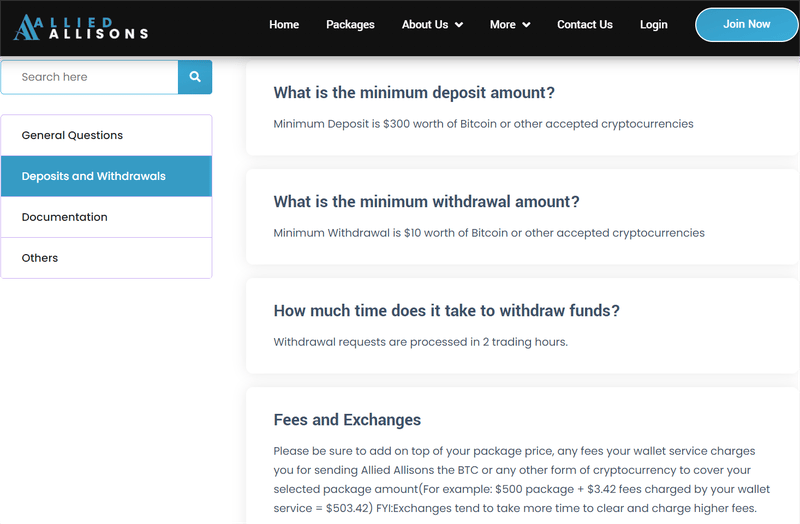Click the magnifier search icon button
This screenshot has width=800, height=524.
(195, 77)
